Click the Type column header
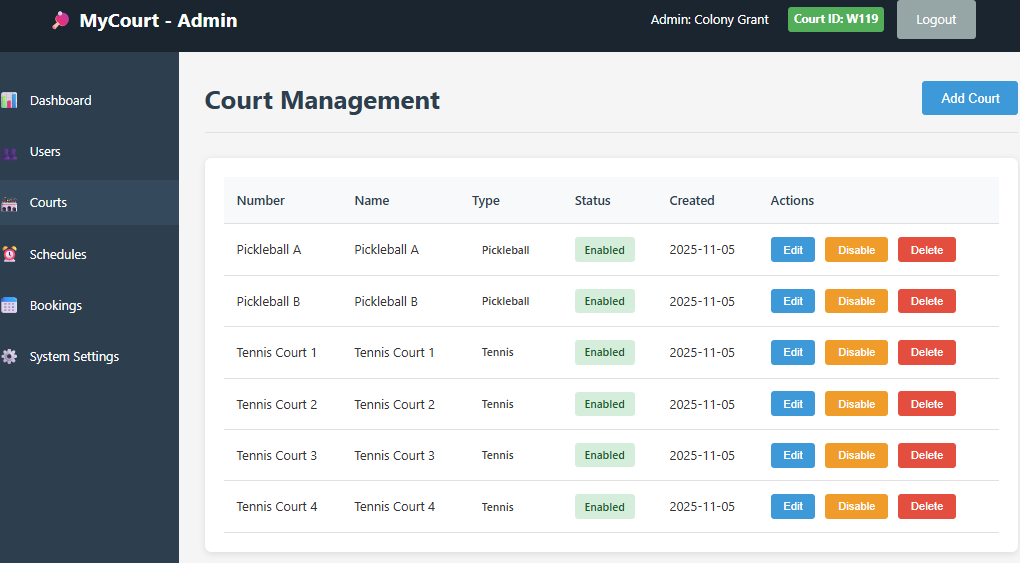The width and height of the screenshot is (1020, 563). pyautogui.click(x=486, y=200)
